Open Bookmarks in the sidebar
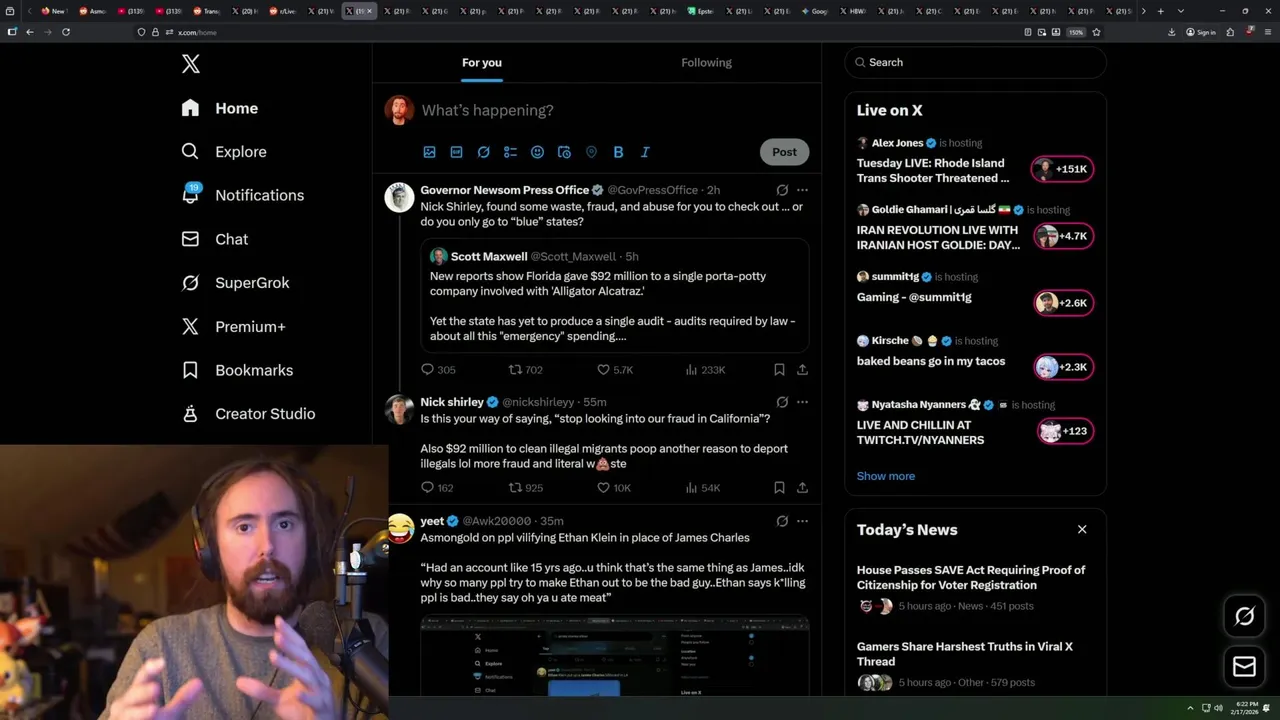 pos(237,370)
